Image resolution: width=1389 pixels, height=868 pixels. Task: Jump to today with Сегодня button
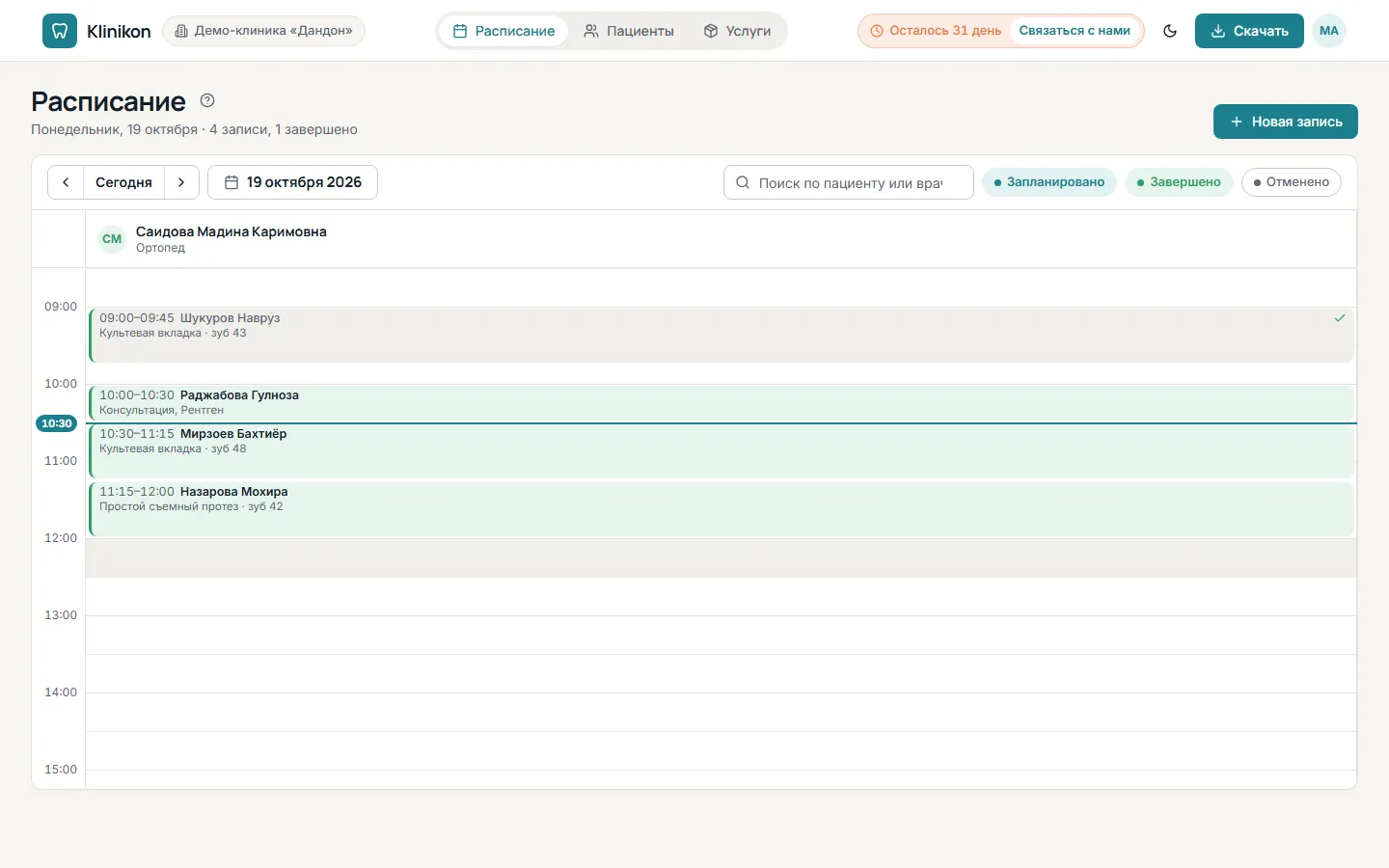pyautogui.click(x=123, y=182)
